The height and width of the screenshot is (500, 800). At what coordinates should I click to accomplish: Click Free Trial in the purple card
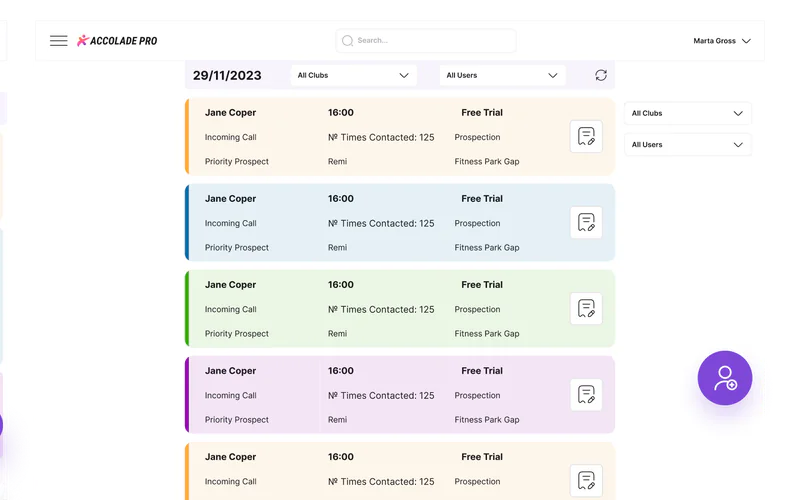tap(482, 371)
